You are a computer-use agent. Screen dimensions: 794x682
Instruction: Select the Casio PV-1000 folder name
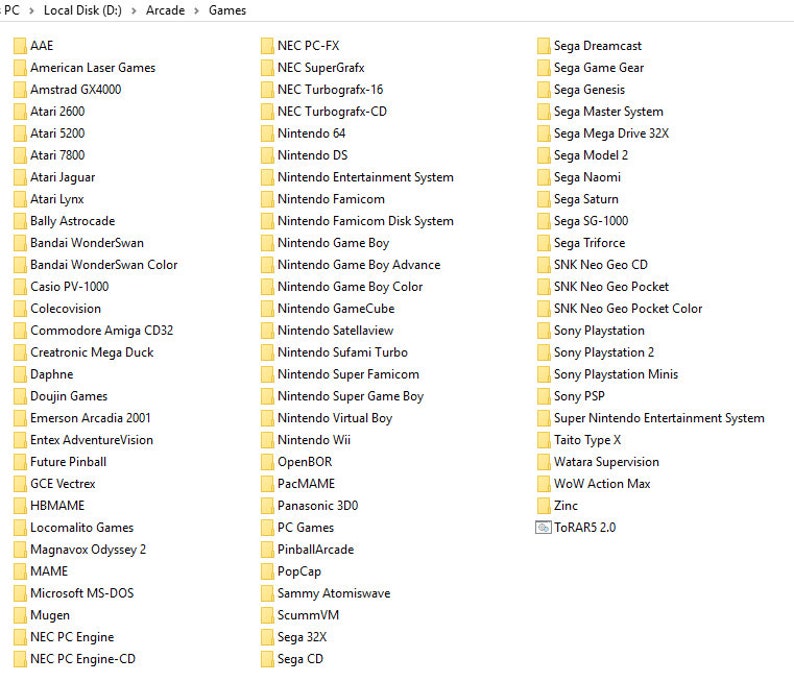pos(69,287)
